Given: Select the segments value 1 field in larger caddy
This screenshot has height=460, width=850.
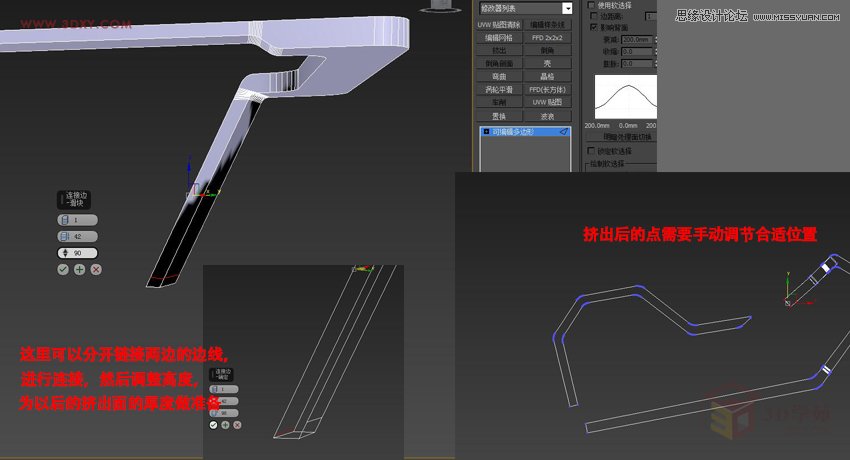Looking at the screenshot, I should click(x=78, y=220).
